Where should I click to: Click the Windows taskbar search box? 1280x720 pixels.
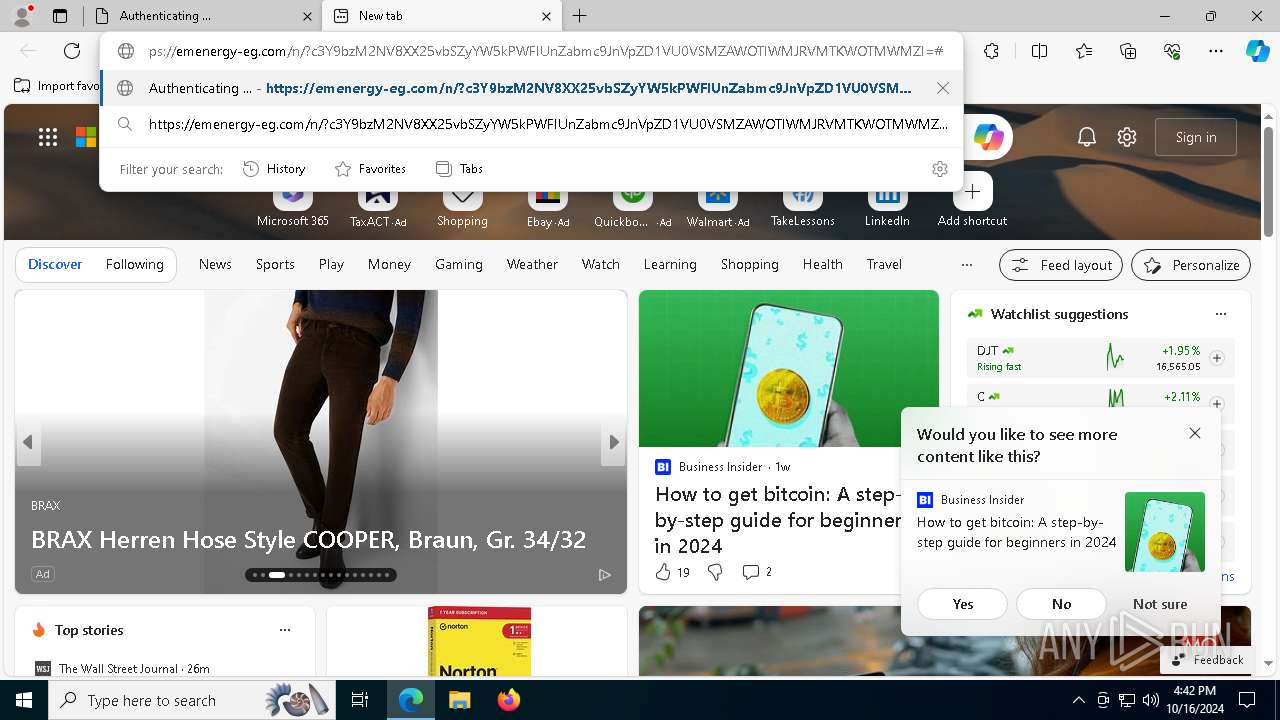(x=190, y=700)
